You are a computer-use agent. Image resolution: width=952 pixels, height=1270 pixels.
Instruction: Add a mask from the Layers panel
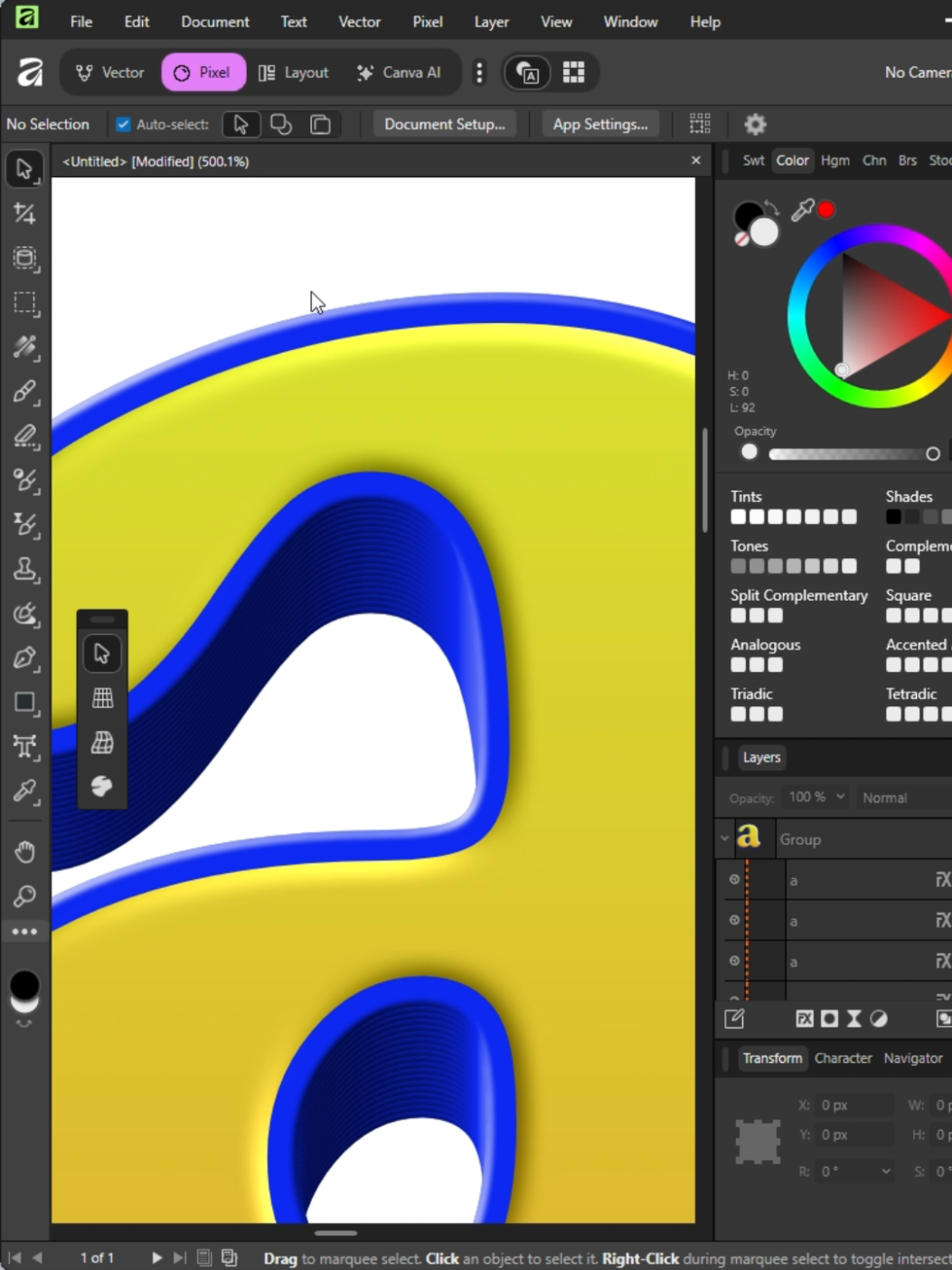point(829,1019)
